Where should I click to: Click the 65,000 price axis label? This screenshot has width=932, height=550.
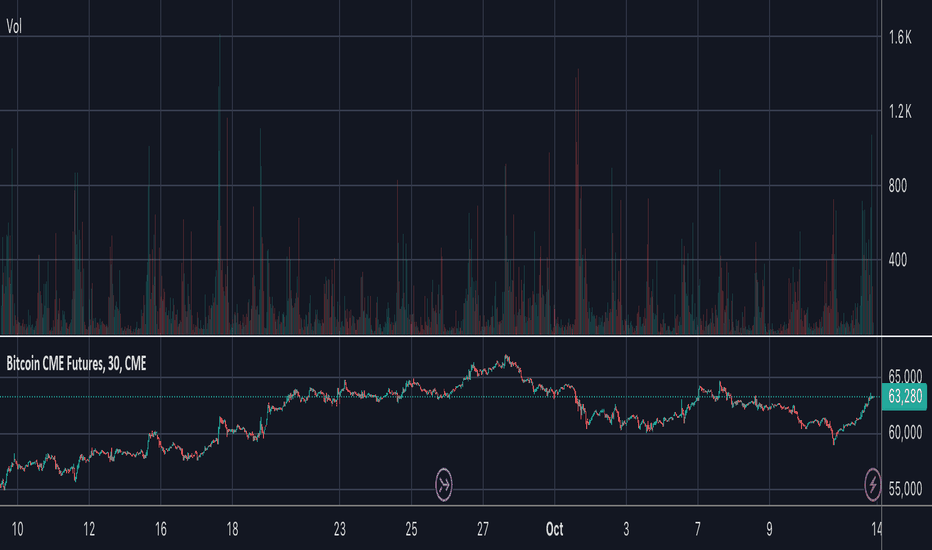click(x=905, y=376)
